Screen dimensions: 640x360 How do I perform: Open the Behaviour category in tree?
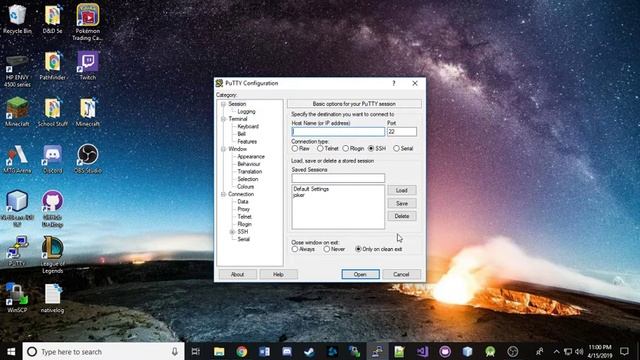pyautogui.click(x=249, y=164)
